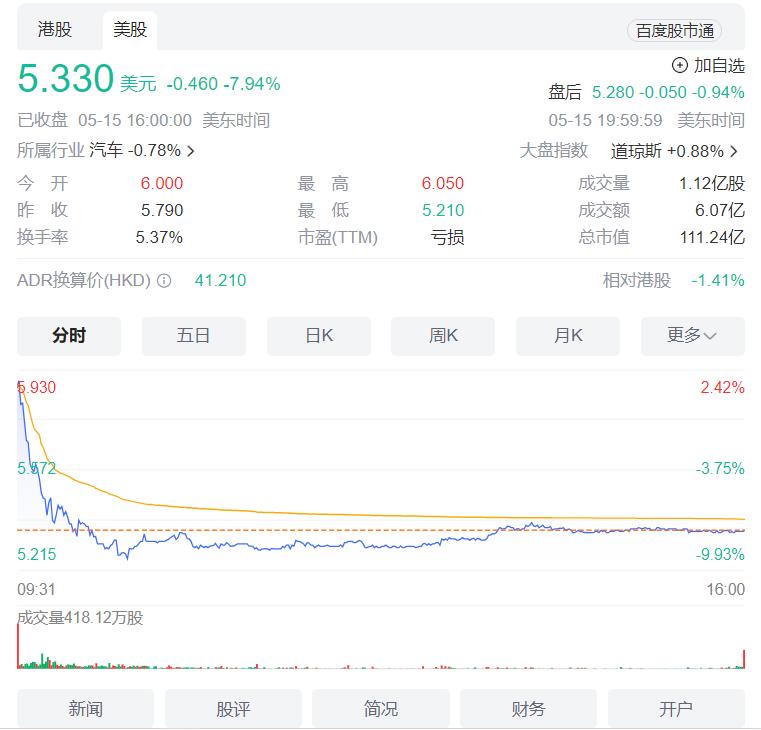
Task: Click the plus icon for 加自选
Action: pyautogui.click(x=680, y=65)
